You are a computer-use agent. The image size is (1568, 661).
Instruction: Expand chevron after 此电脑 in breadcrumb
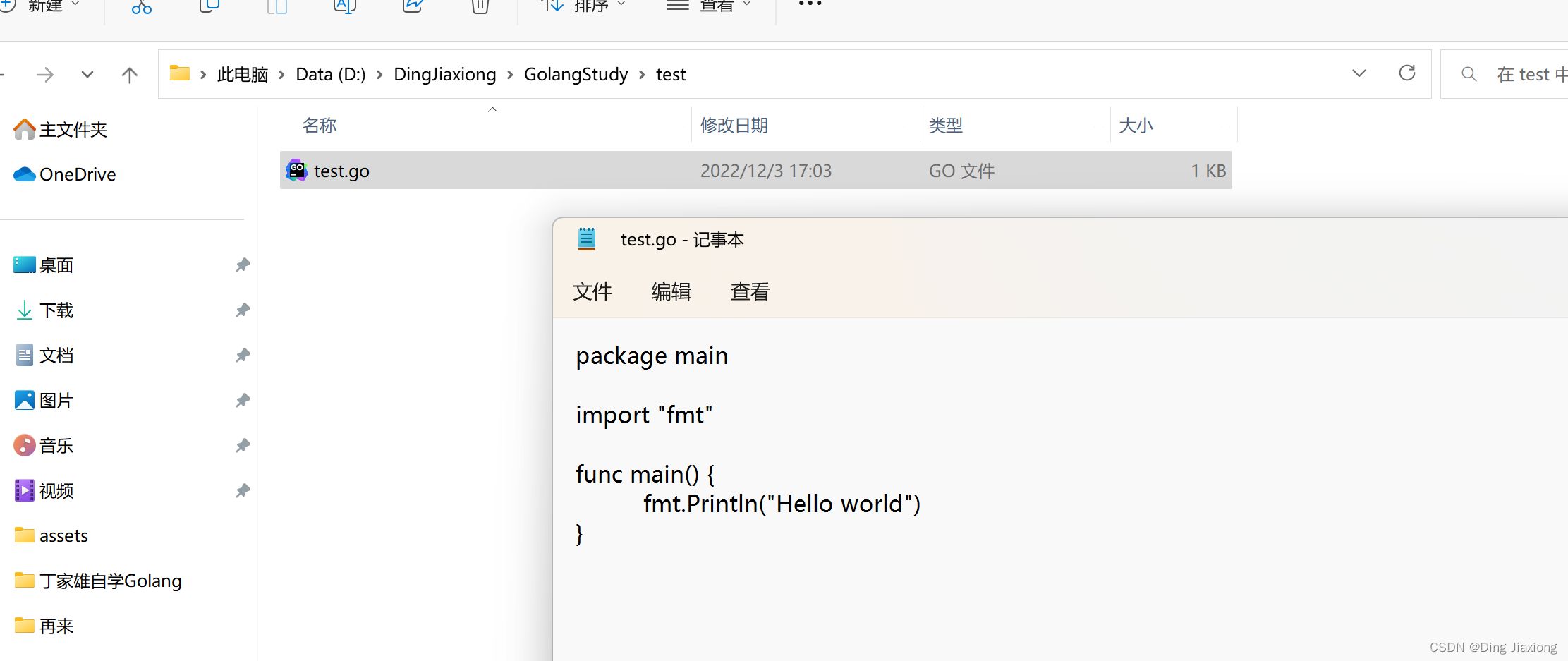pyautogui.click(x=281, y=74)
